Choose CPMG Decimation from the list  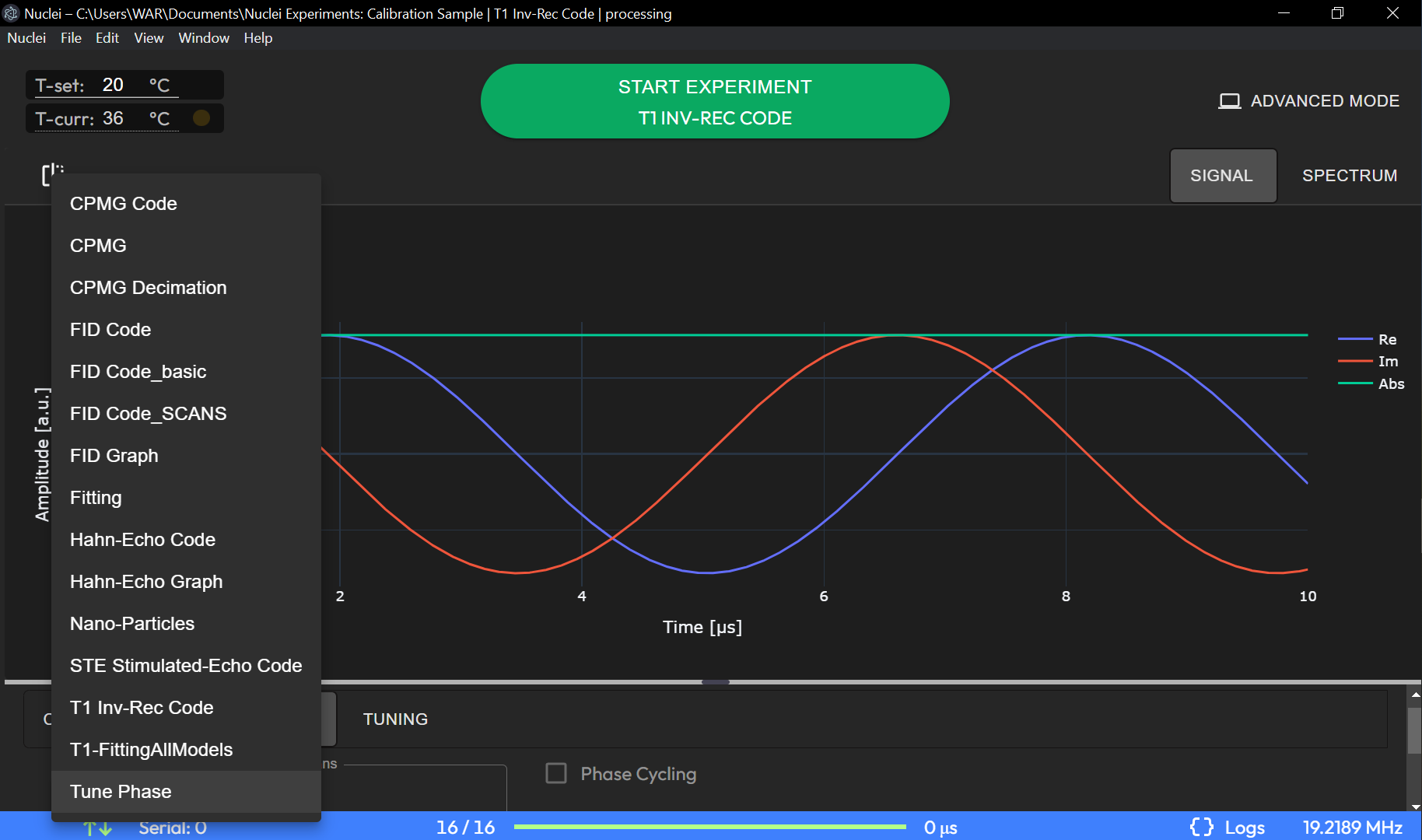tap(186, 288)
